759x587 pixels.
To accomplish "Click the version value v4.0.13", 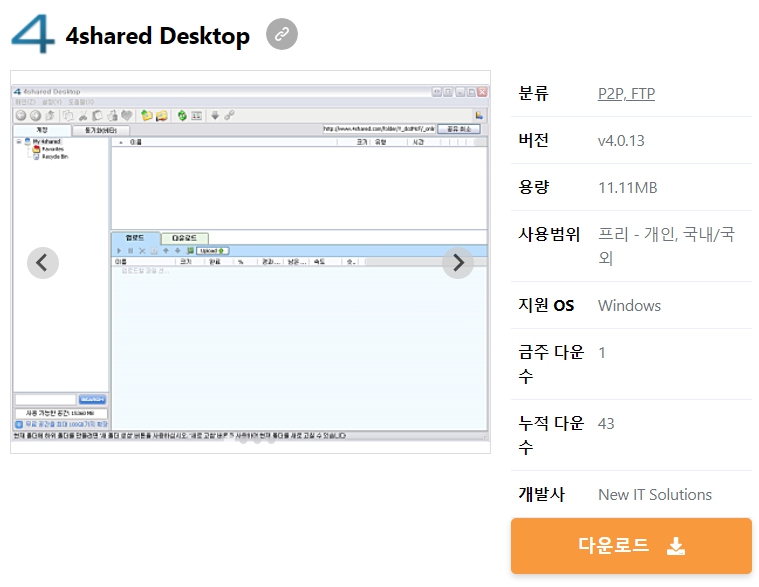I will coord(621,141).
